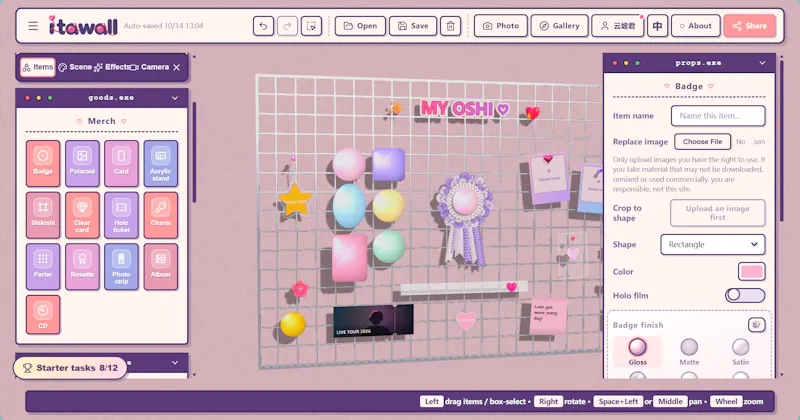Viewport: 800px width, 420px height.
Task: Open the 云绫君 user account
Action: (x=617, y=26)
